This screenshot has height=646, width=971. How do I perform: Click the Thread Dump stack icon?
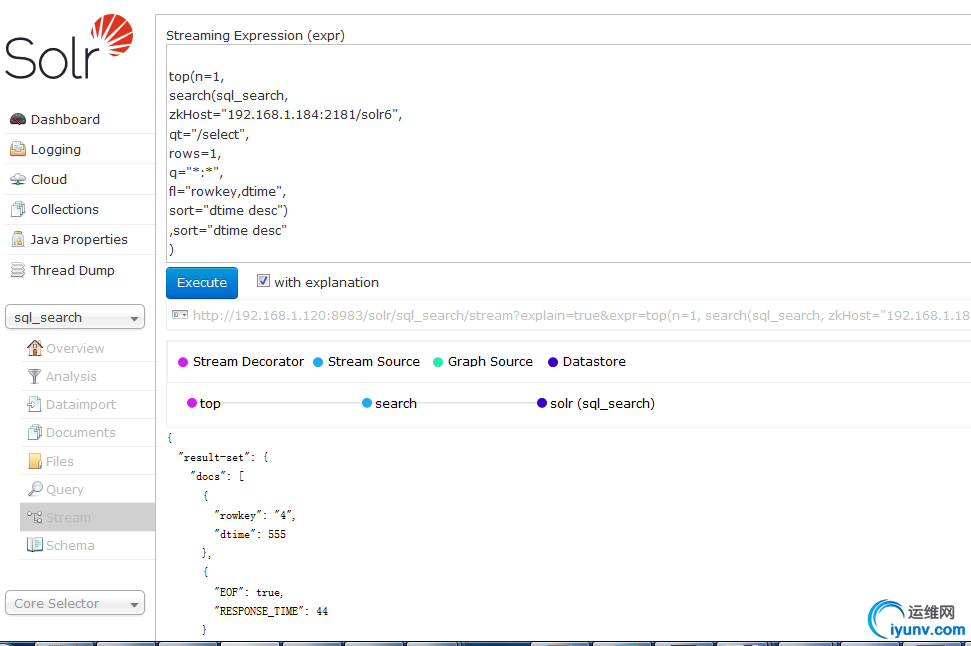point(18,270)
